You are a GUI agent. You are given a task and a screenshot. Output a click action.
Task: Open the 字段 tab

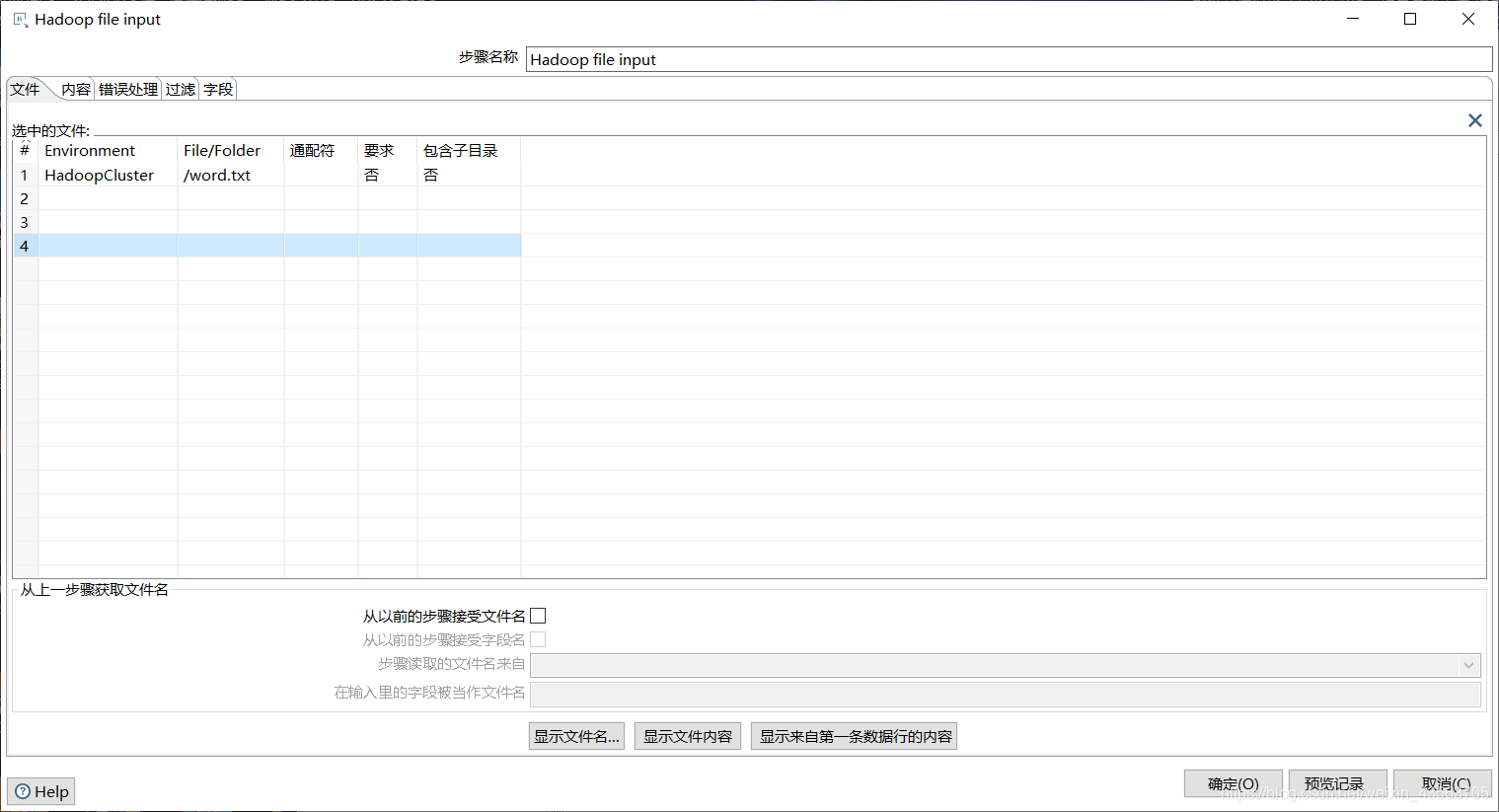point(218,89)
